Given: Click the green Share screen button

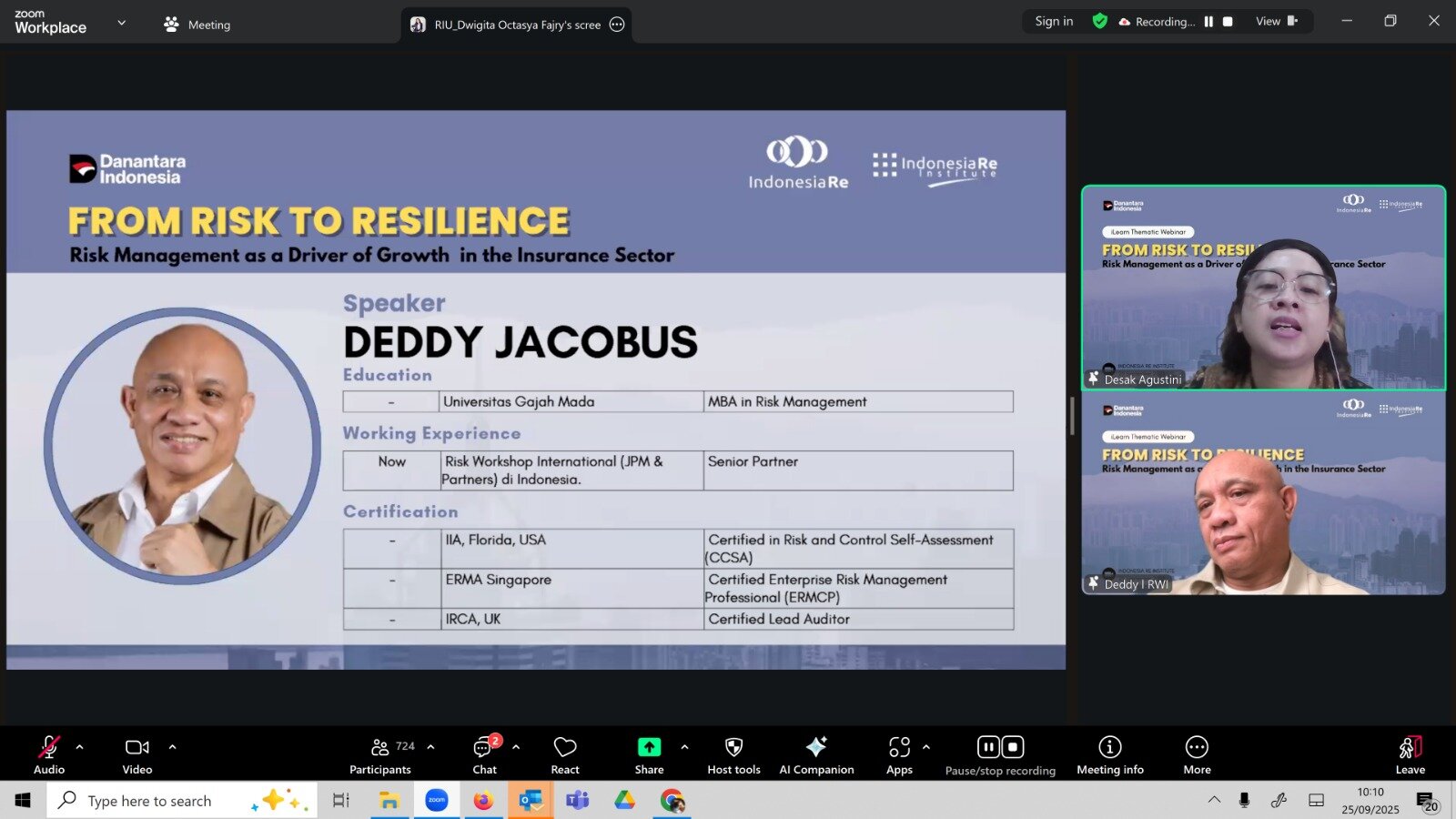Looking at the screenshot, I should [649, 754].
